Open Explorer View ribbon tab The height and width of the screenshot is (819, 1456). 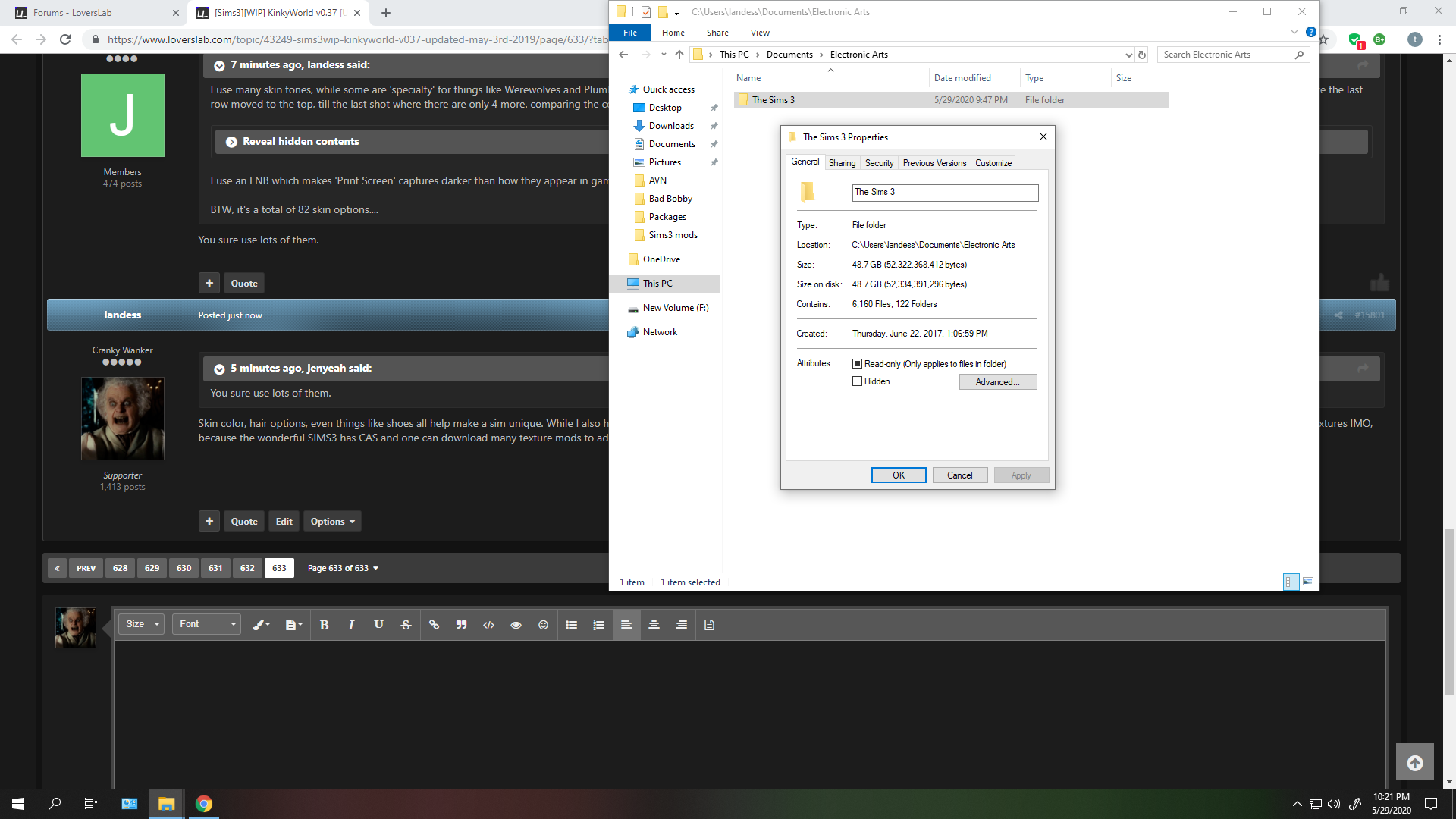(760, 33)
